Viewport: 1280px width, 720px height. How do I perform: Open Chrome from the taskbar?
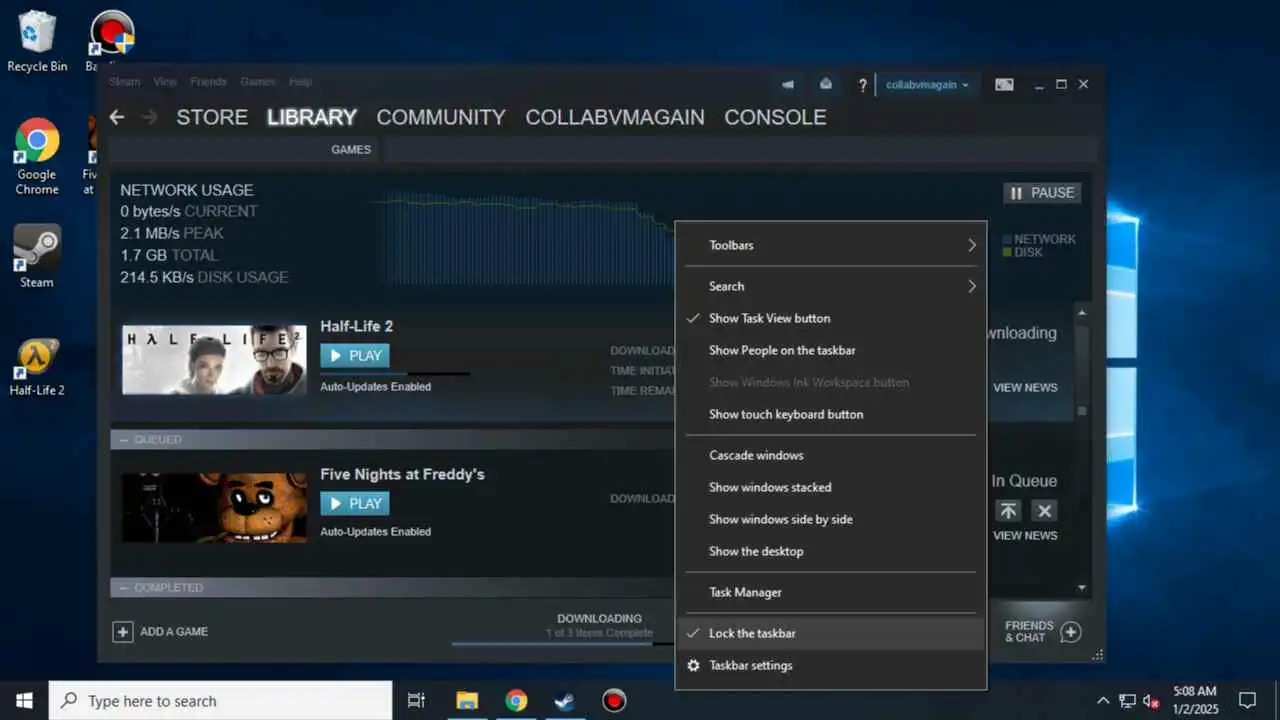tap(516, 700)
